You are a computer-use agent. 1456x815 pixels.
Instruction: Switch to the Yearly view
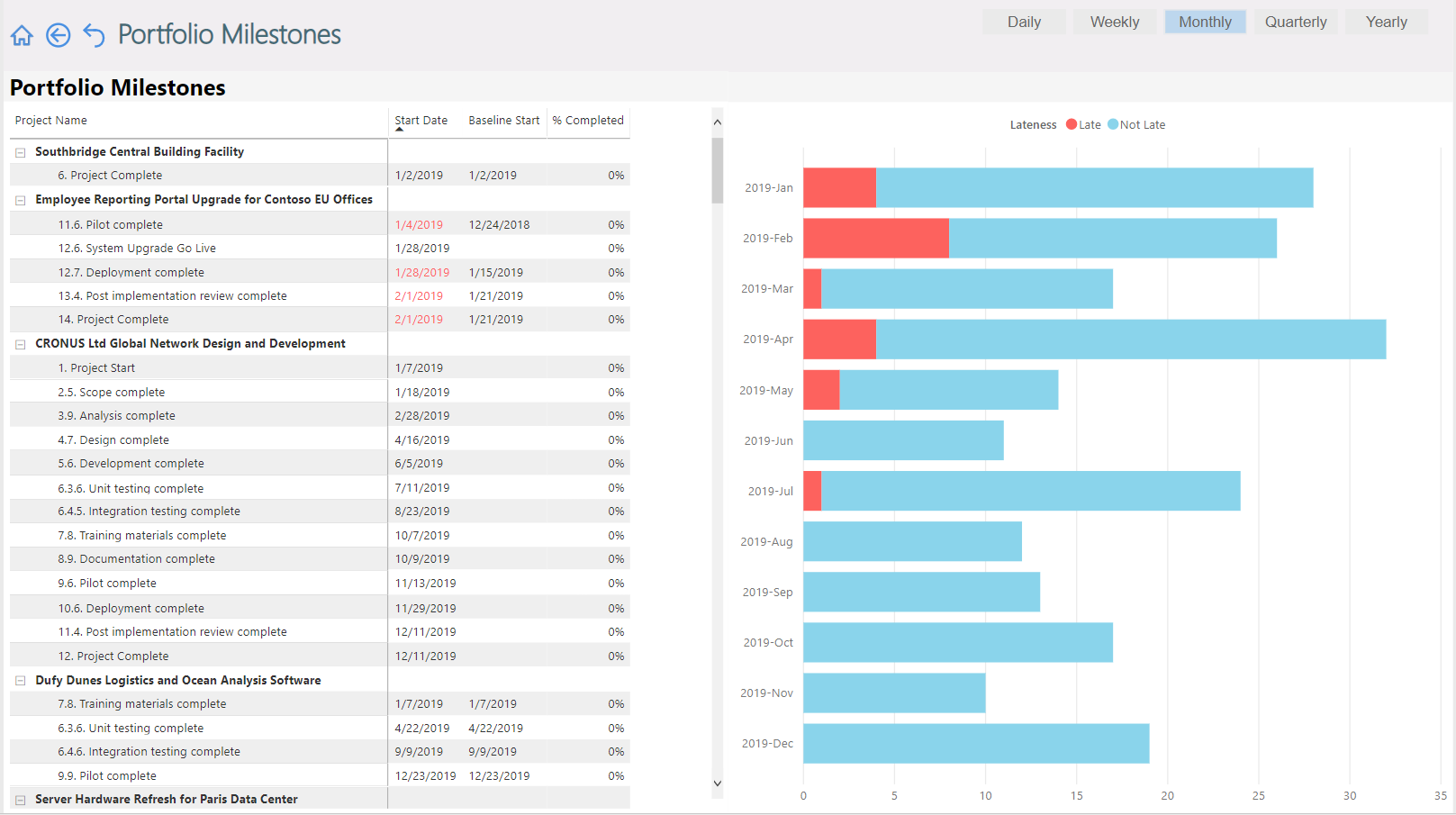(1387, 22)
